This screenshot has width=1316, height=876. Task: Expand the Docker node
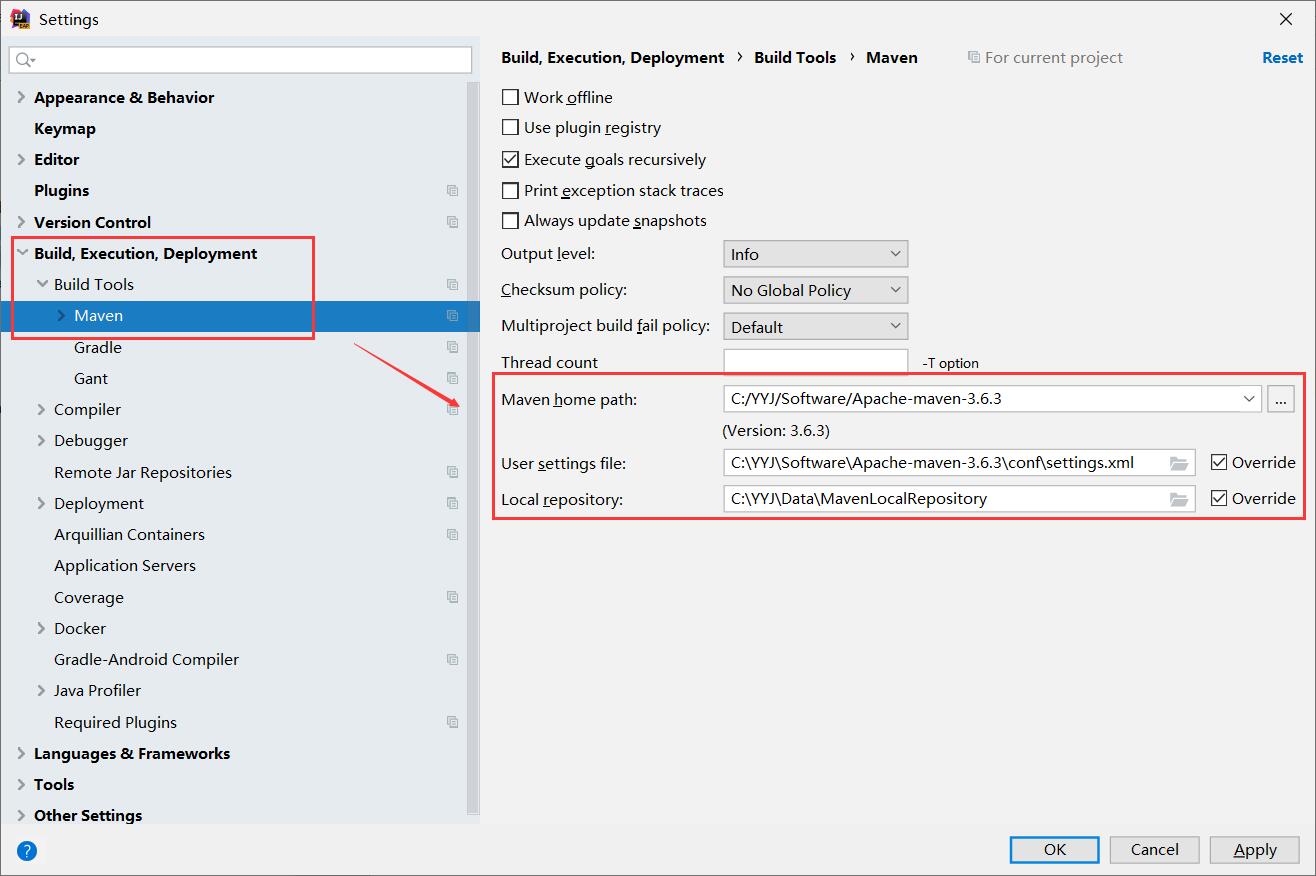click(x=42, y=628)
